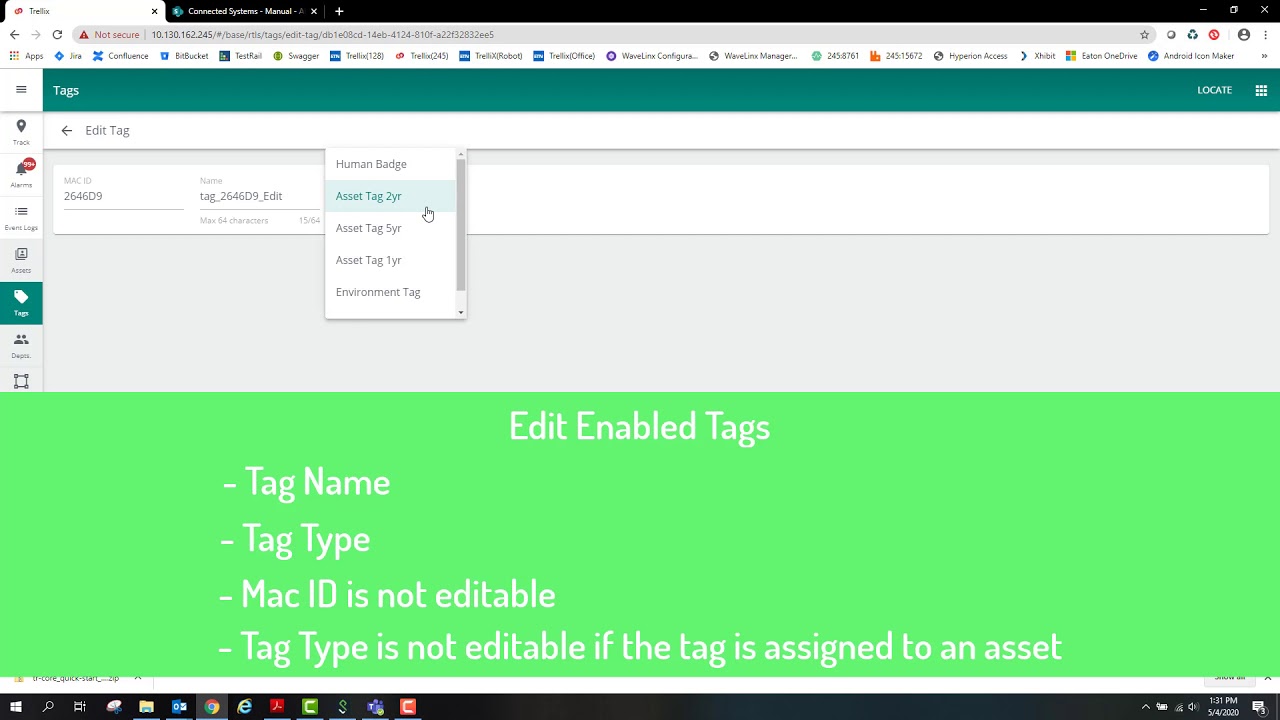Open the Hyperion Access bookmark
Screen dimensions: 1280x720
[x=970, y=56]
